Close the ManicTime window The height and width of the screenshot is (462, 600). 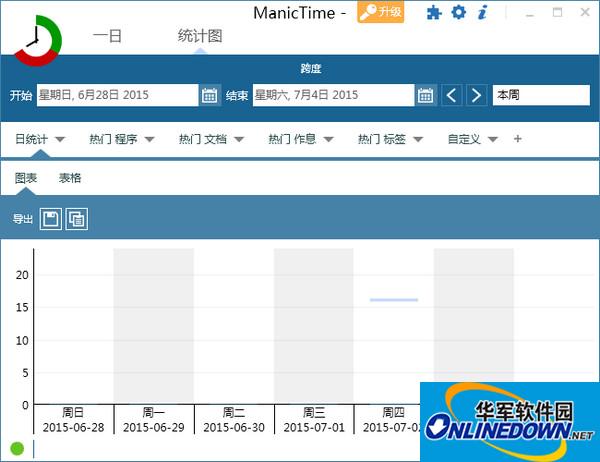585,12
